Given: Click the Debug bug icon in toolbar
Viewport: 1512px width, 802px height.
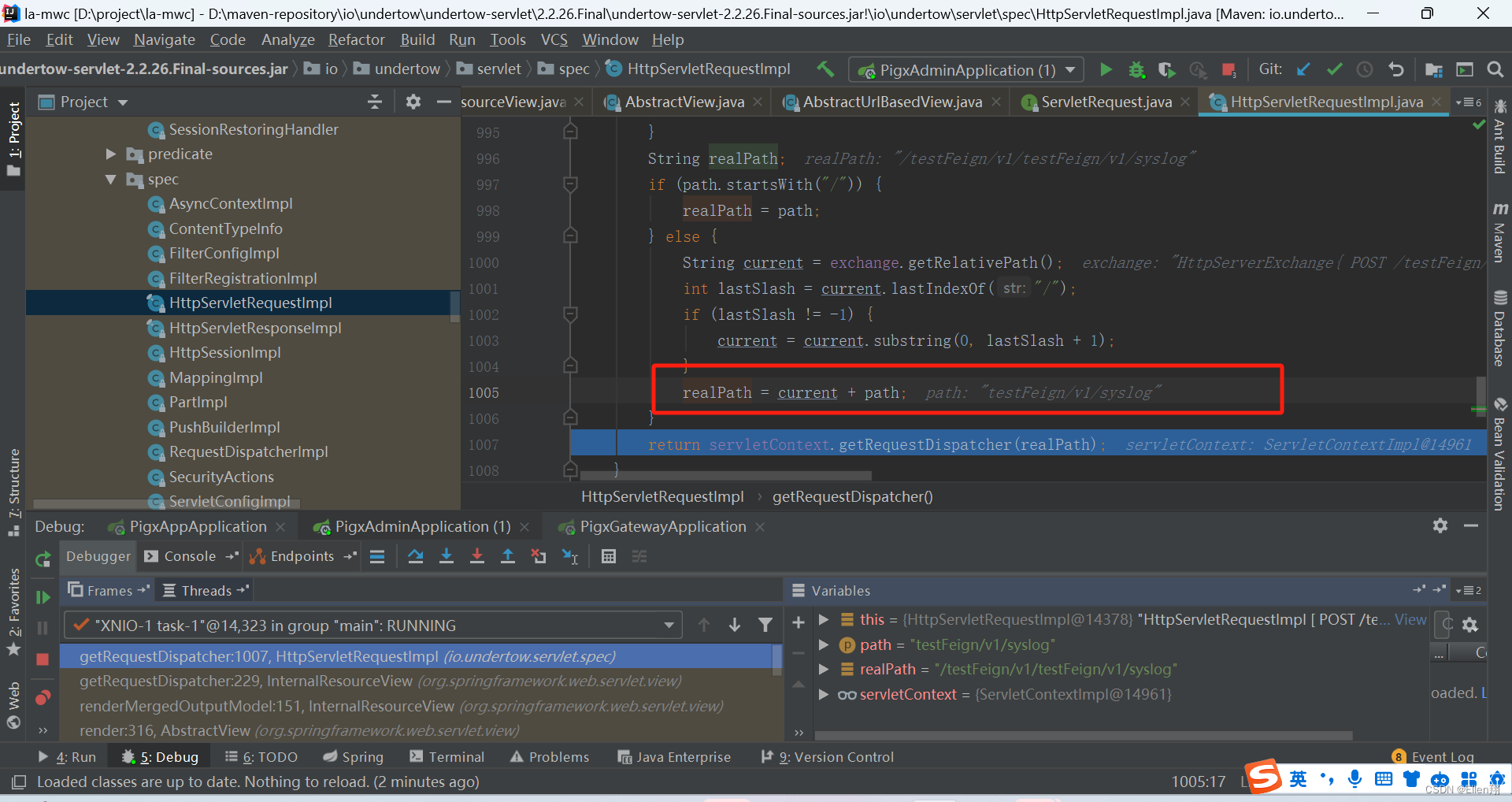Looking at the screenshot, I should pos(1136,69).
